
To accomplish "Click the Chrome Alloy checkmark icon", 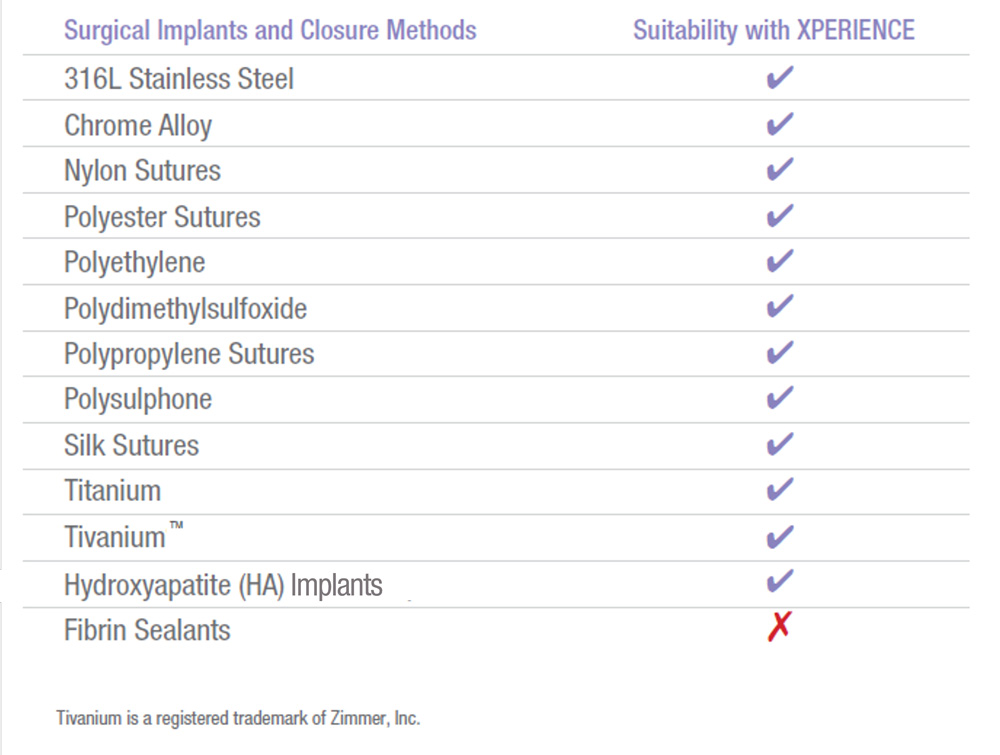I will pos(779,124).
